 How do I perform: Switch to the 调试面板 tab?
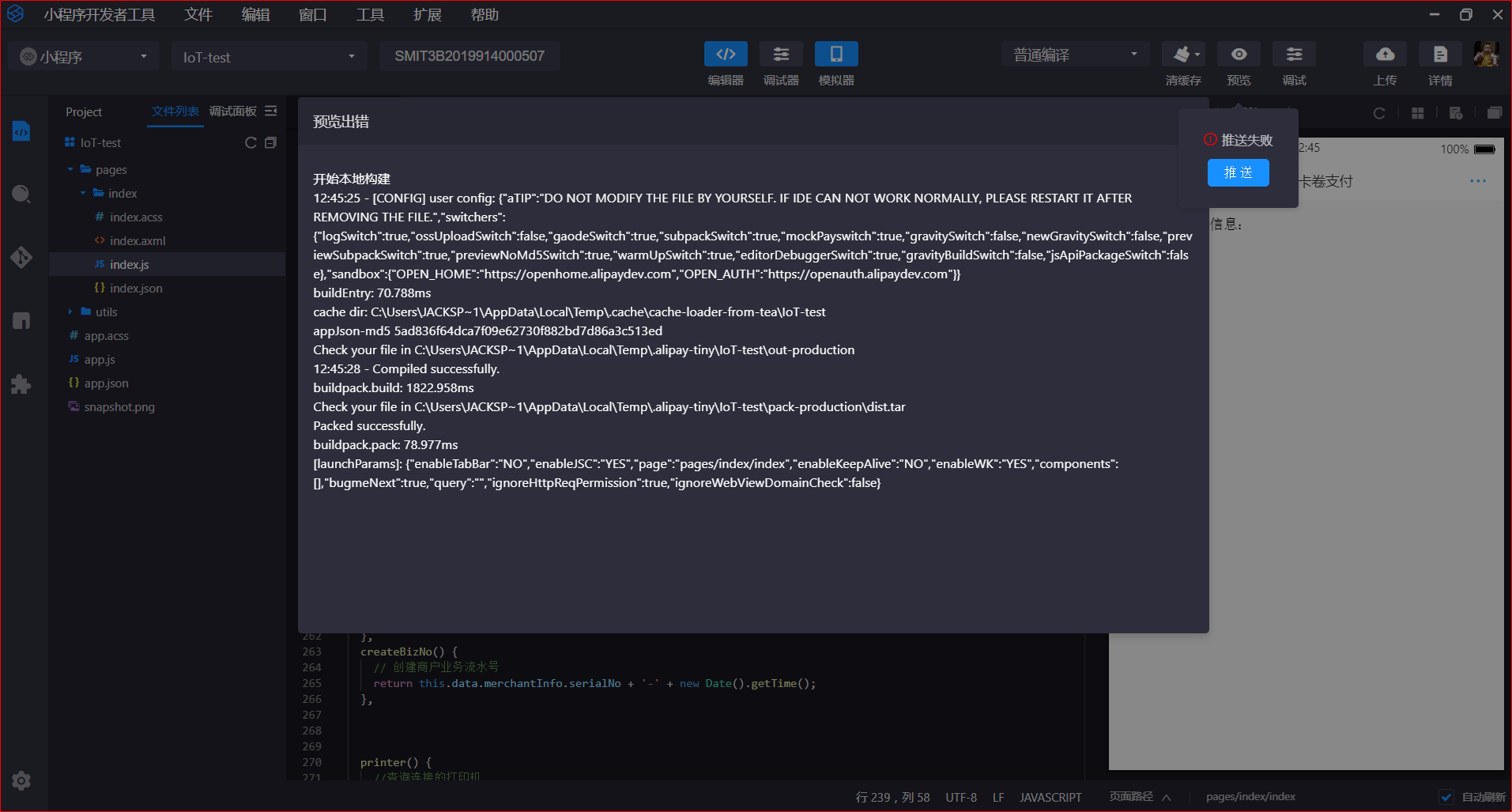click(x=232, y=111)
